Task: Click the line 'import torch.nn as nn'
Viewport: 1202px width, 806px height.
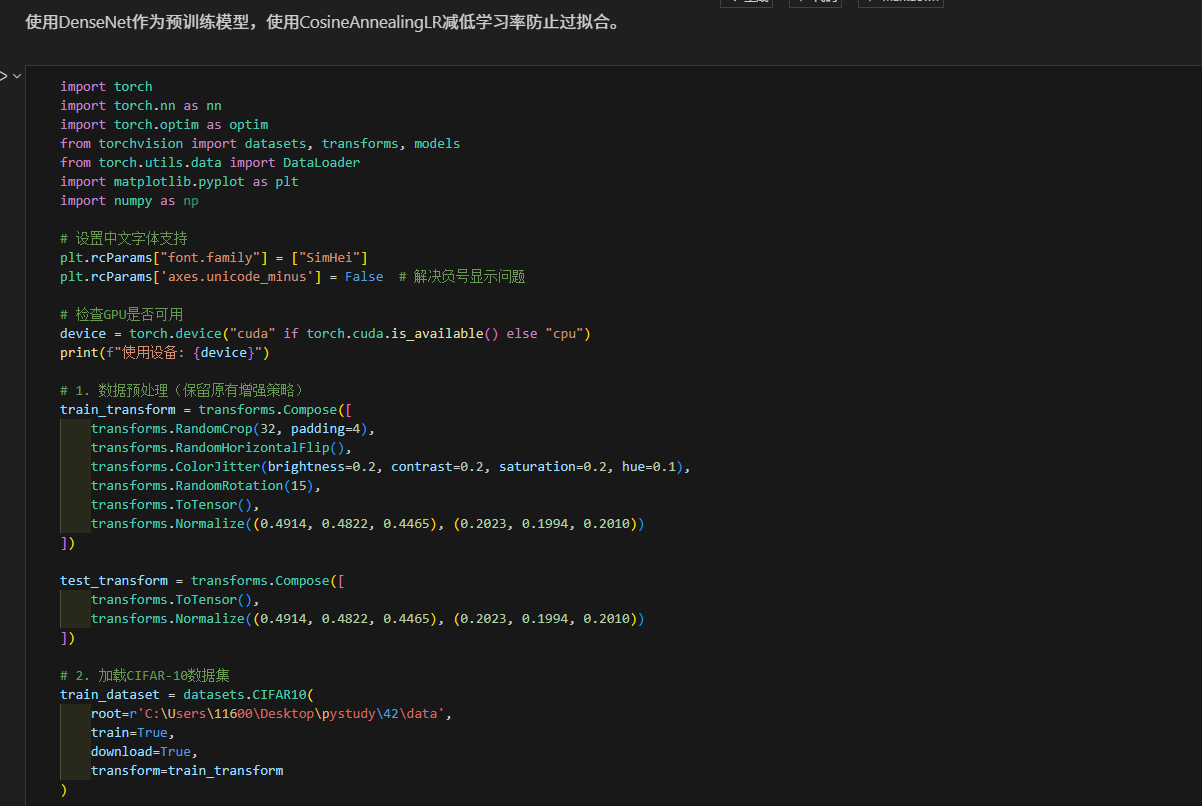Action: [x=141, y=105]
